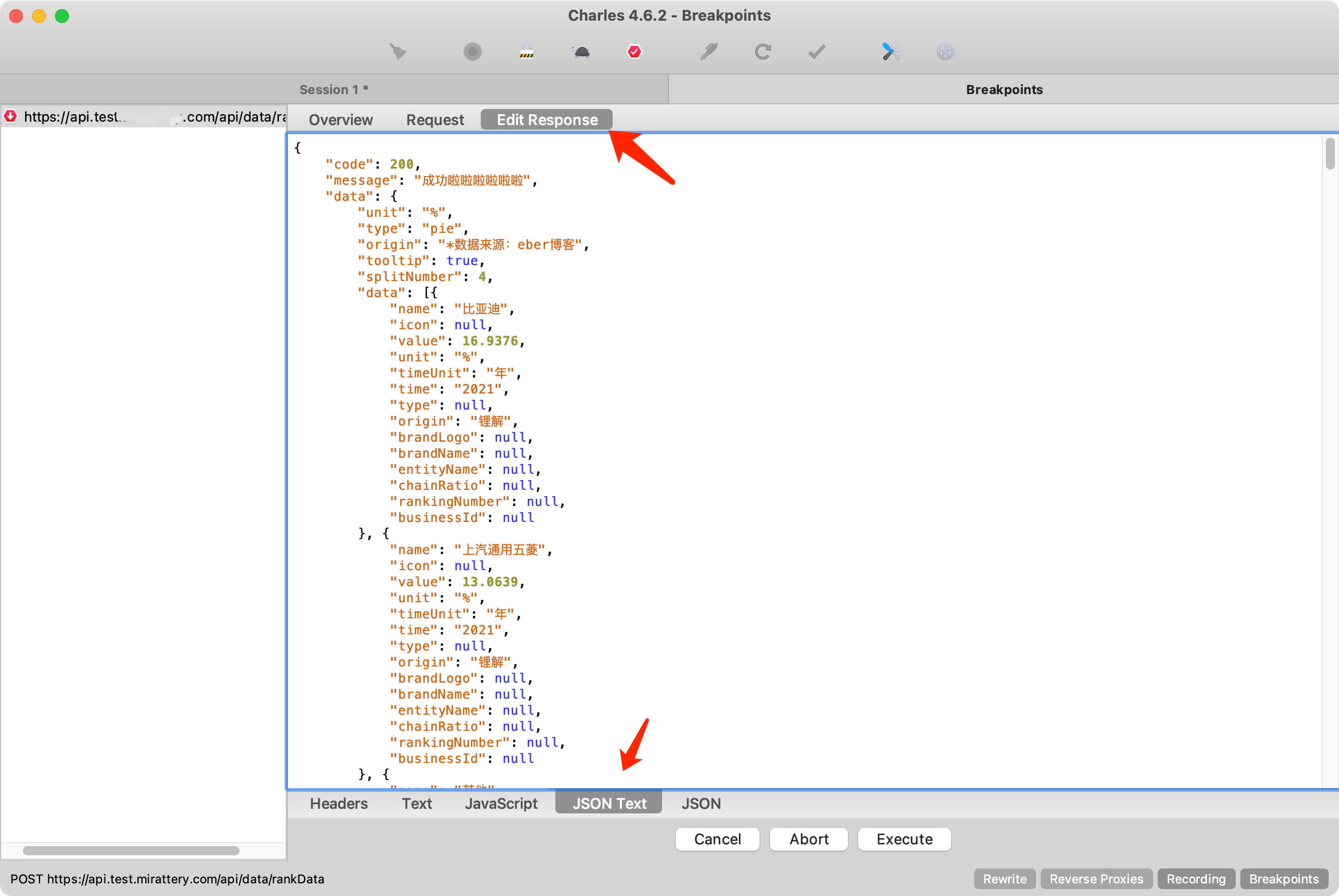
Task: Switch to the Headers view tab
Action: pyautogui.click(x=339, y=803)
